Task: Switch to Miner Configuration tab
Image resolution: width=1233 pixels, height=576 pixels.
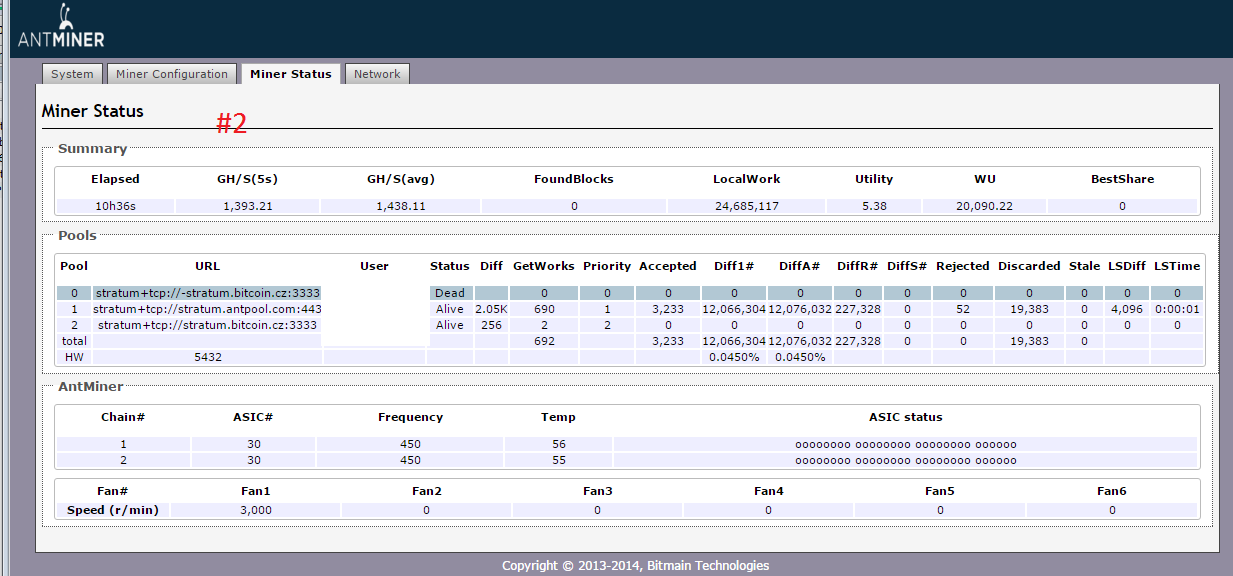Action: pos(172,74)
